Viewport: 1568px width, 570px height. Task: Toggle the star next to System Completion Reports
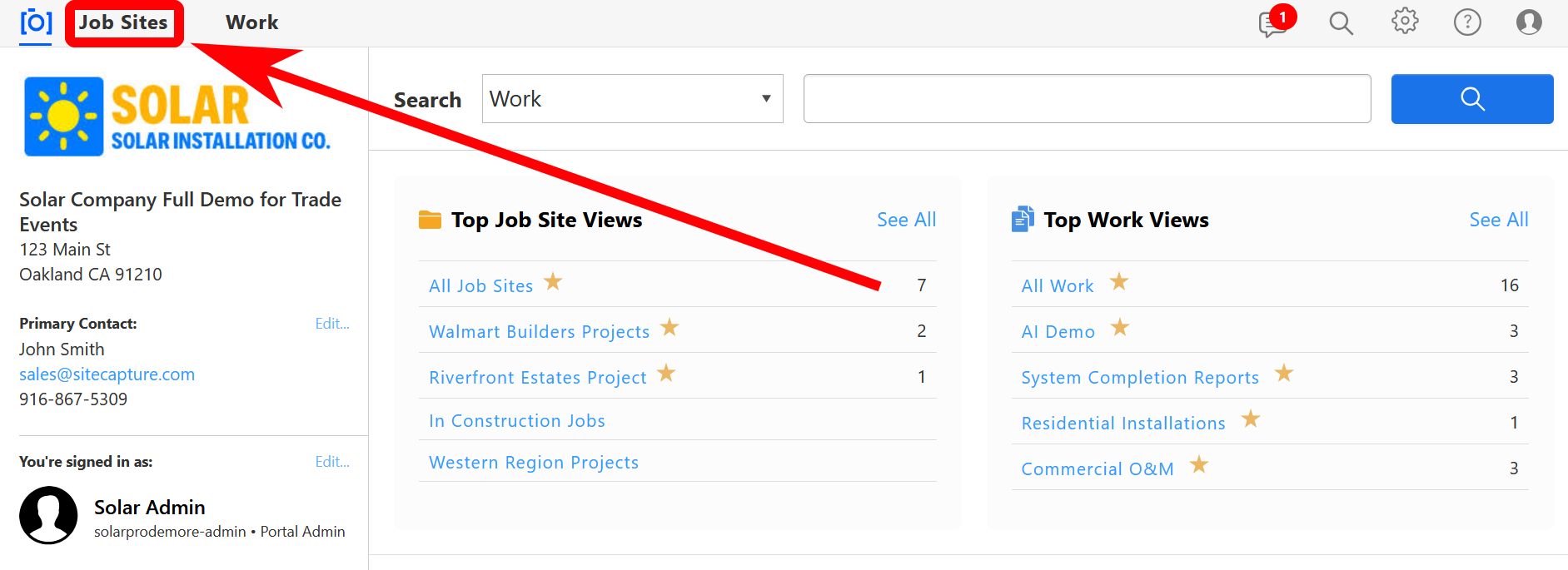[1284, 374]
